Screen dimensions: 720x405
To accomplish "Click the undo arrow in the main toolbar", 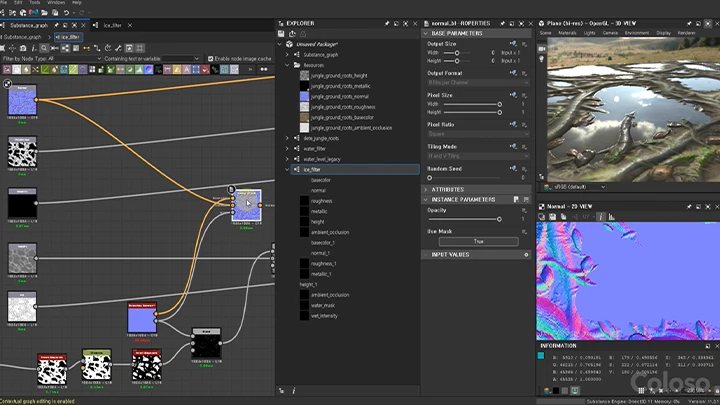I will click(67, 13).
